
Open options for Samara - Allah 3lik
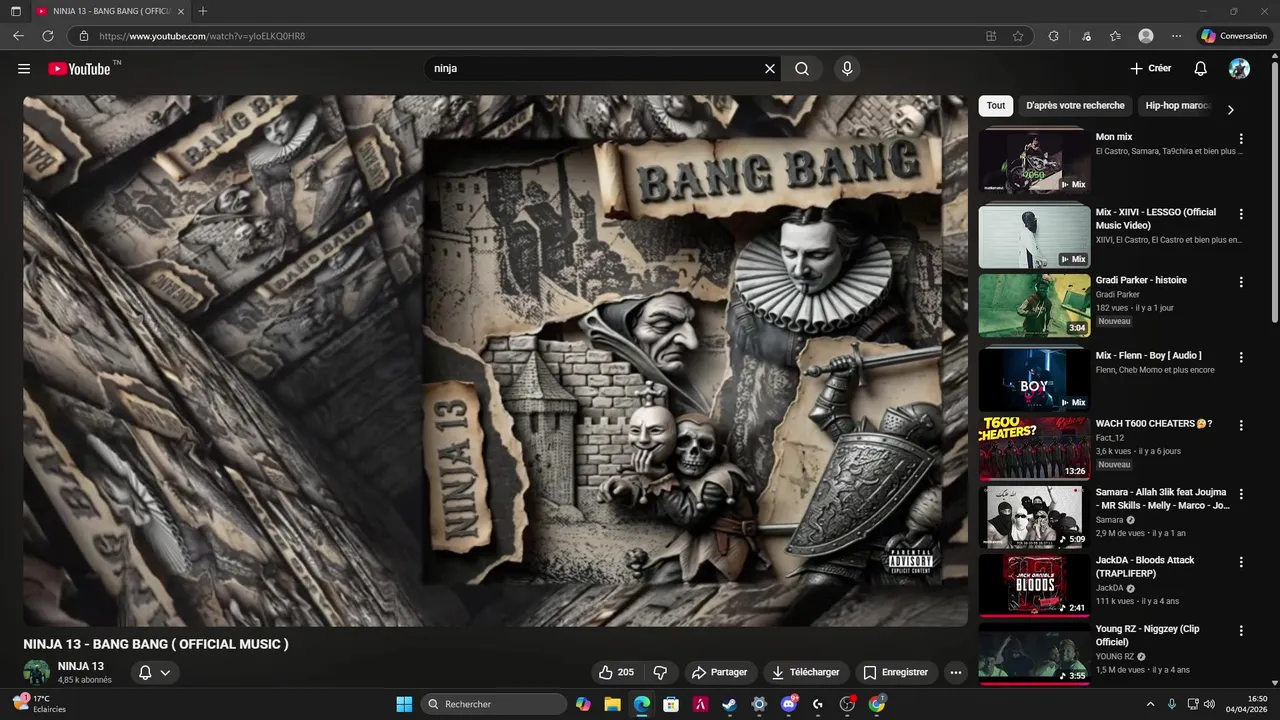pyautogui.click(x=1241, y=494)
